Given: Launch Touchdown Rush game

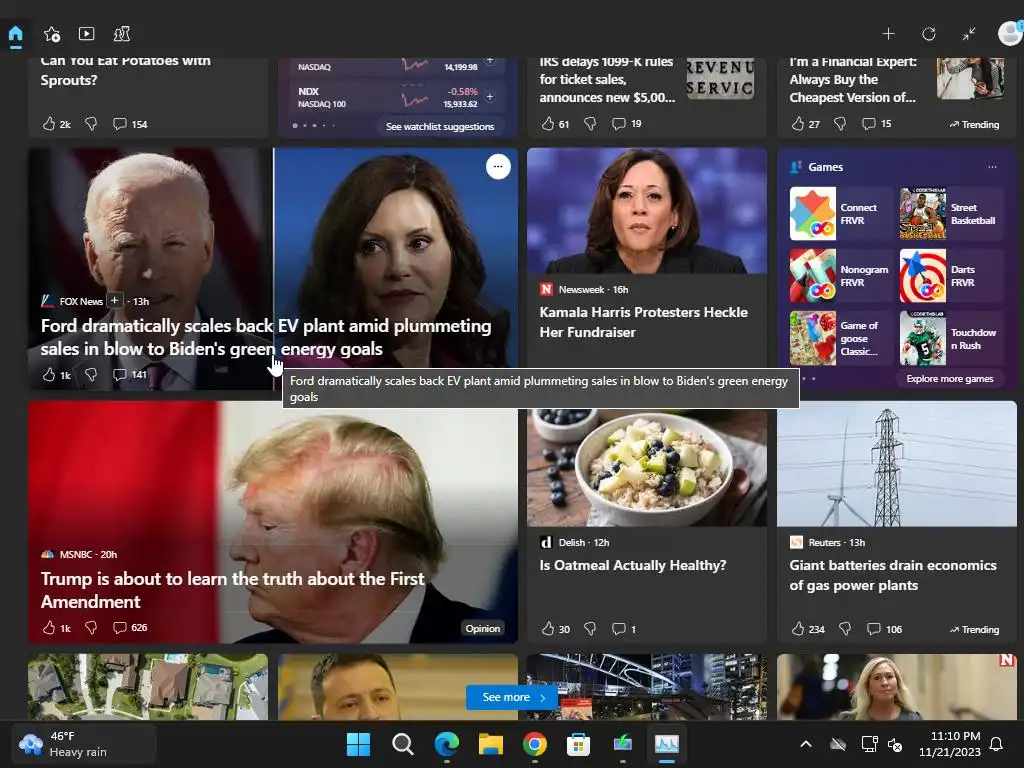Looking at the screenshot, I should coord(951,338).
